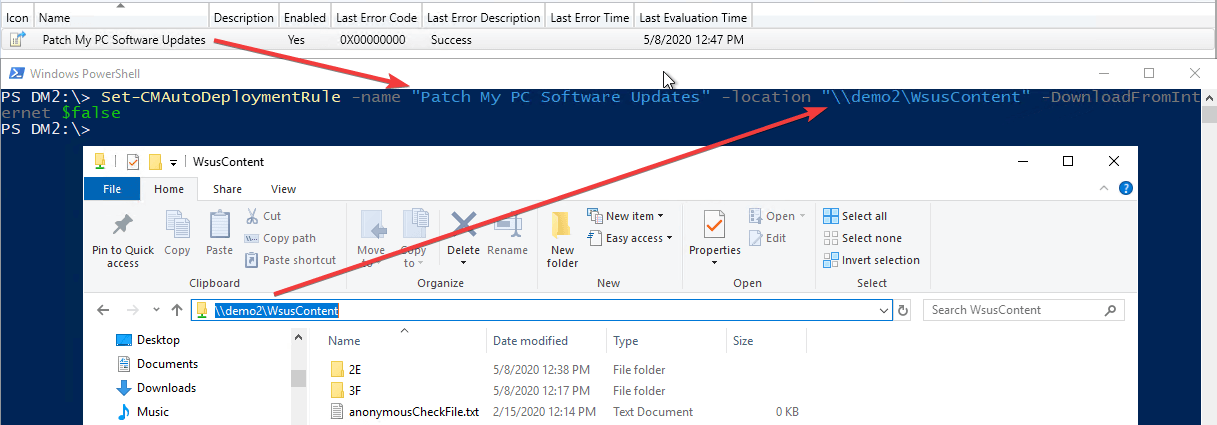Screen dimensions: 1217x425
Task: Switch to the Share tab
Action: click(x=227, y=189)
